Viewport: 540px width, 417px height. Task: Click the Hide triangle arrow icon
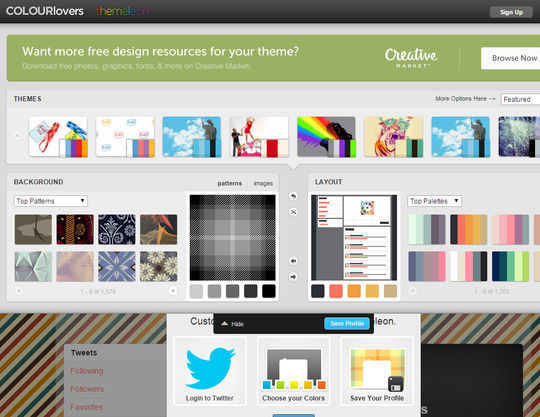click(225, 324)
